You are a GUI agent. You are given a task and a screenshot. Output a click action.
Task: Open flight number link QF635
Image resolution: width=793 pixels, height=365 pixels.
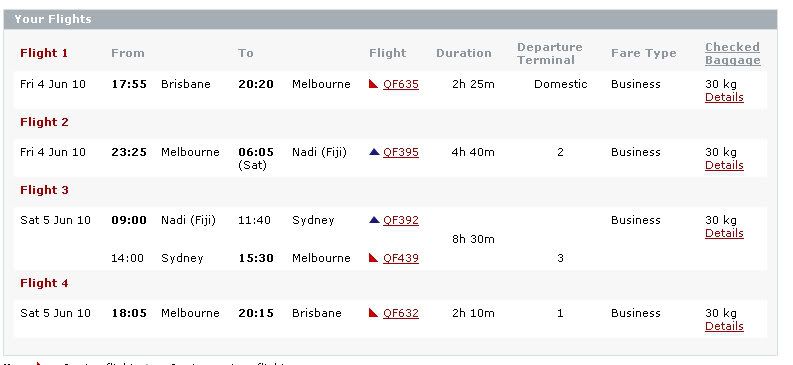pos(401,84)
